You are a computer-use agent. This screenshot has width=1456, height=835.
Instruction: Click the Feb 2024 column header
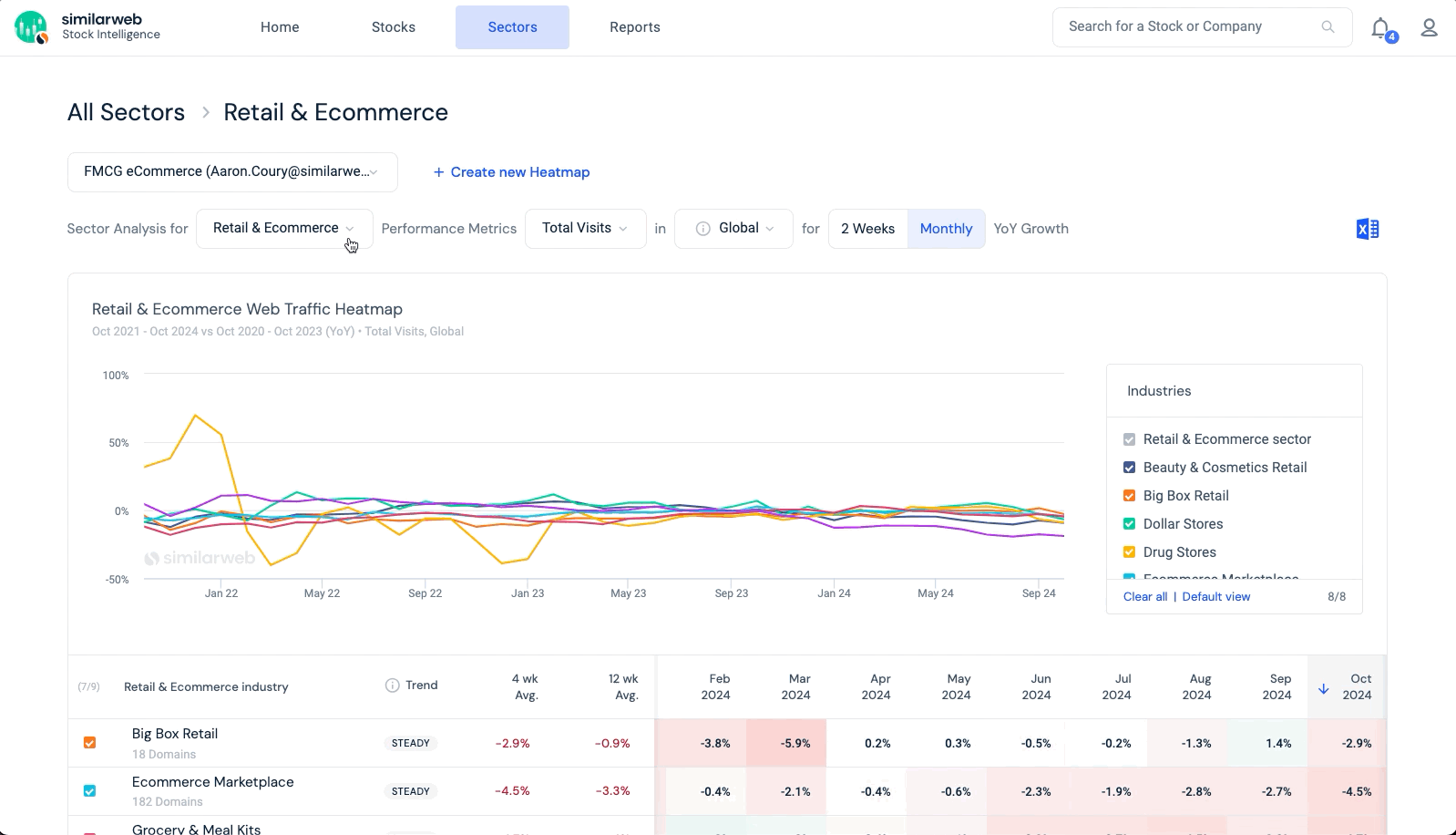click(x=716, y=686)
